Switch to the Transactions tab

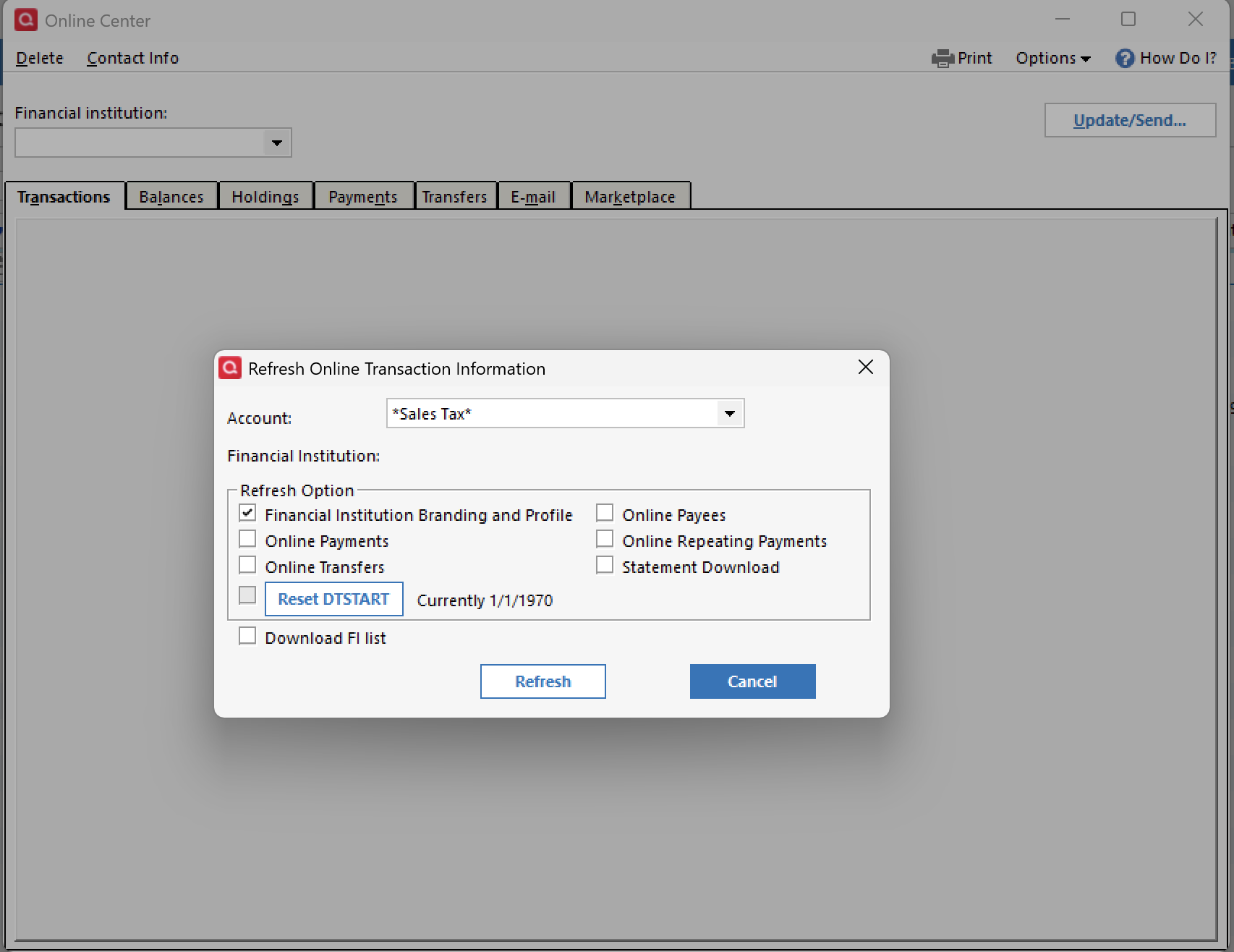pyautogui.click(x=64, y=197)
